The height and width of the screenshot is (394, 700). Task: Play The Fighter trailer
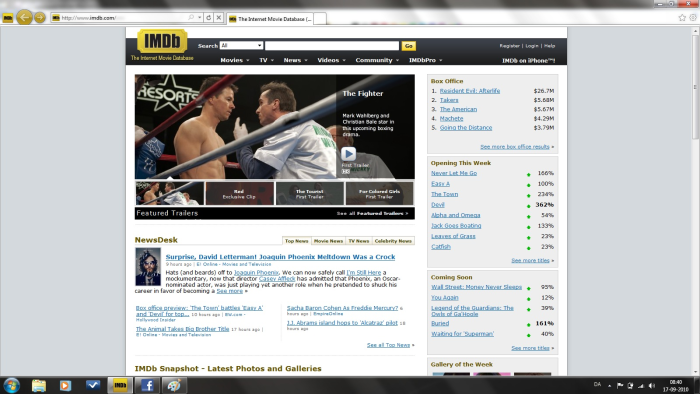pos(348,154)
